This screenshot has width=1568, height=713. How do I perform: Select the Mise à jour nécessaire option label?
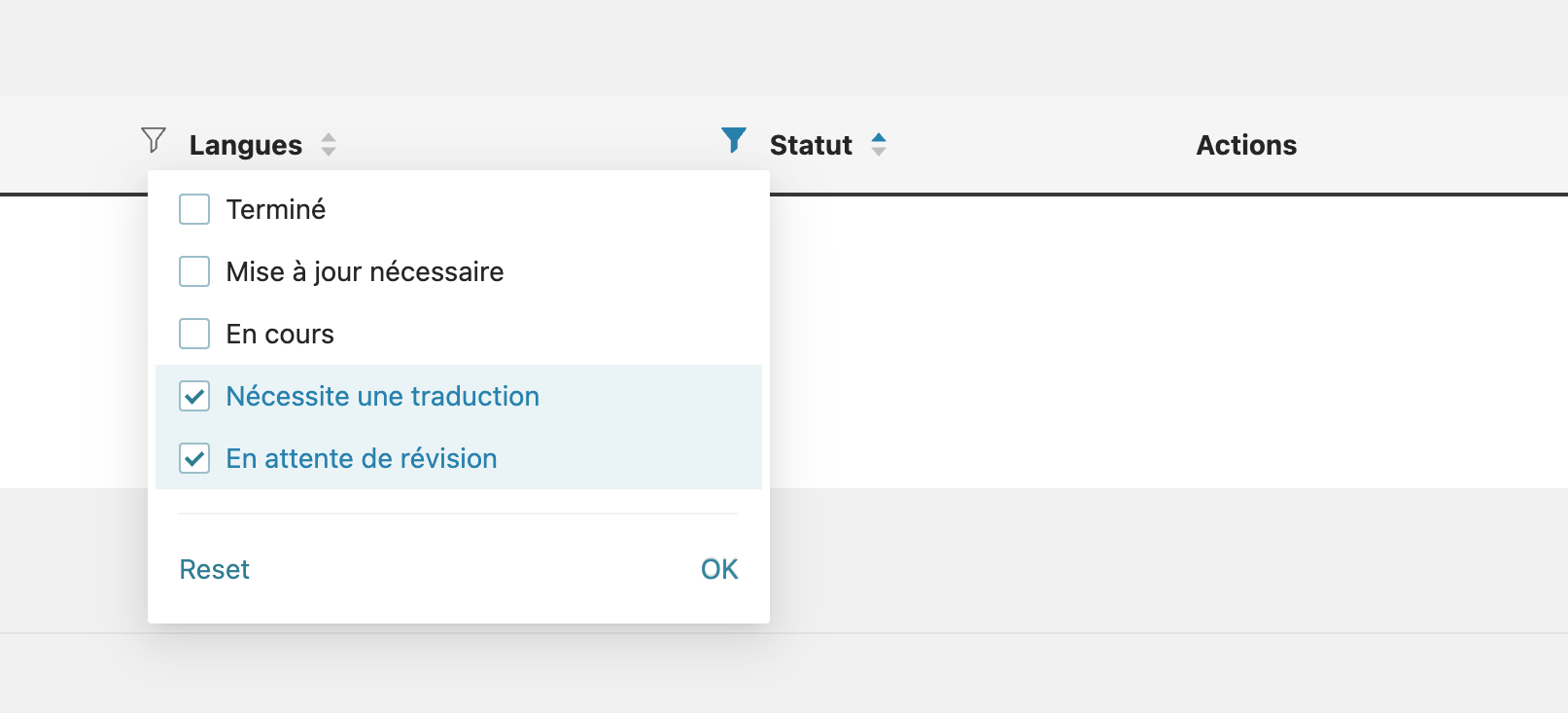pos(365,272)
